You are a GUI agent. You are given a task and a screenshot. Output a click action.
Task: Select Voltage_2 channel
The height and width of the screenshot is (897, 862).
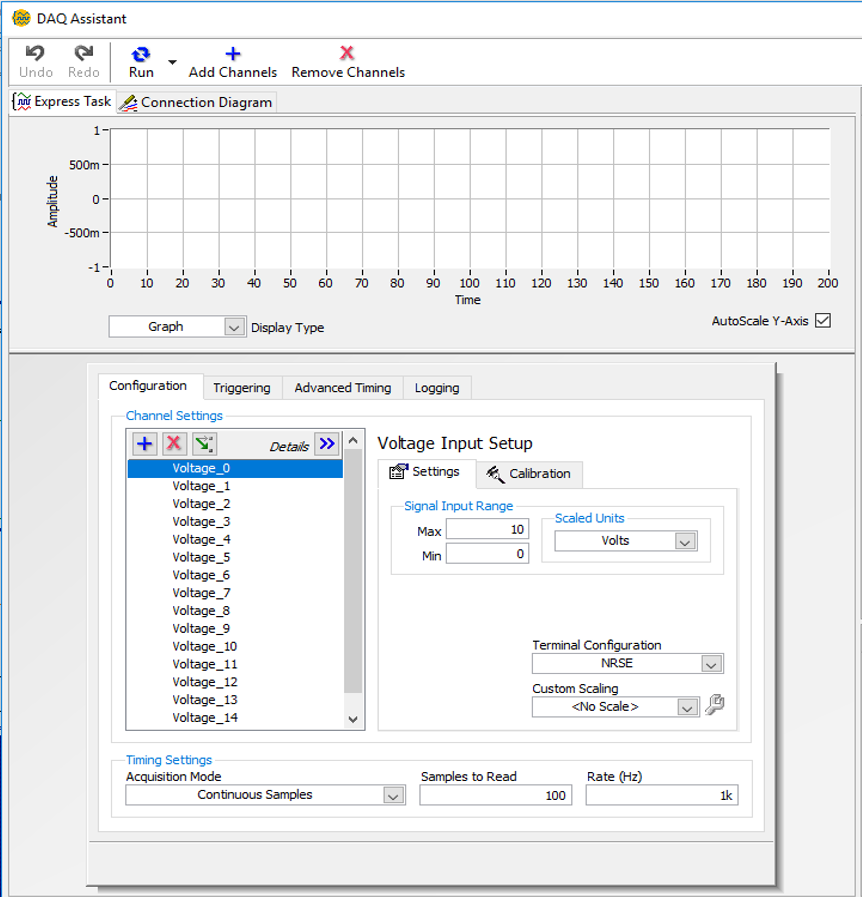coord(235,503)
